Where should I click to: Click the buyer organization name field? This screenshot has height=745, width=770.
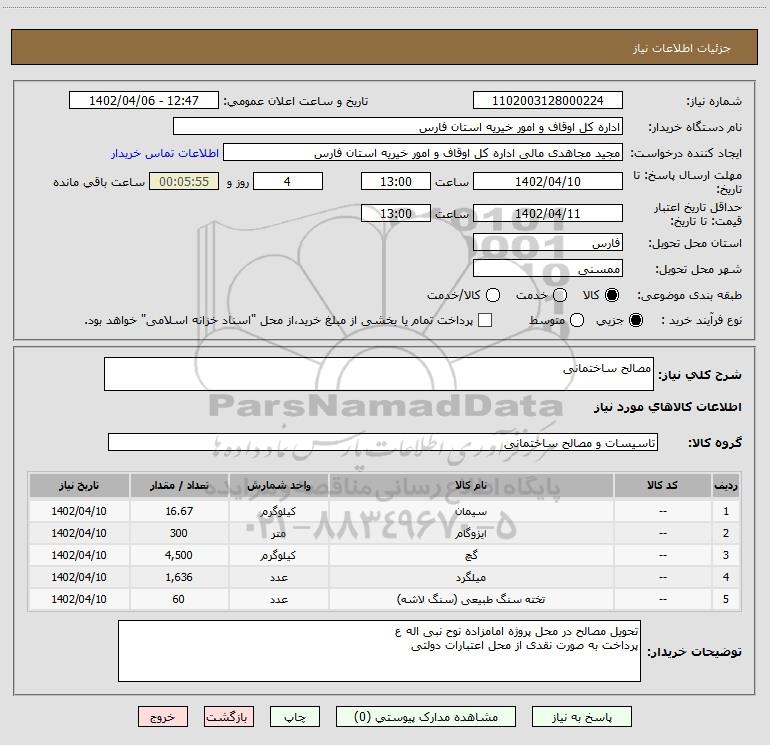(x=398, y=126)
